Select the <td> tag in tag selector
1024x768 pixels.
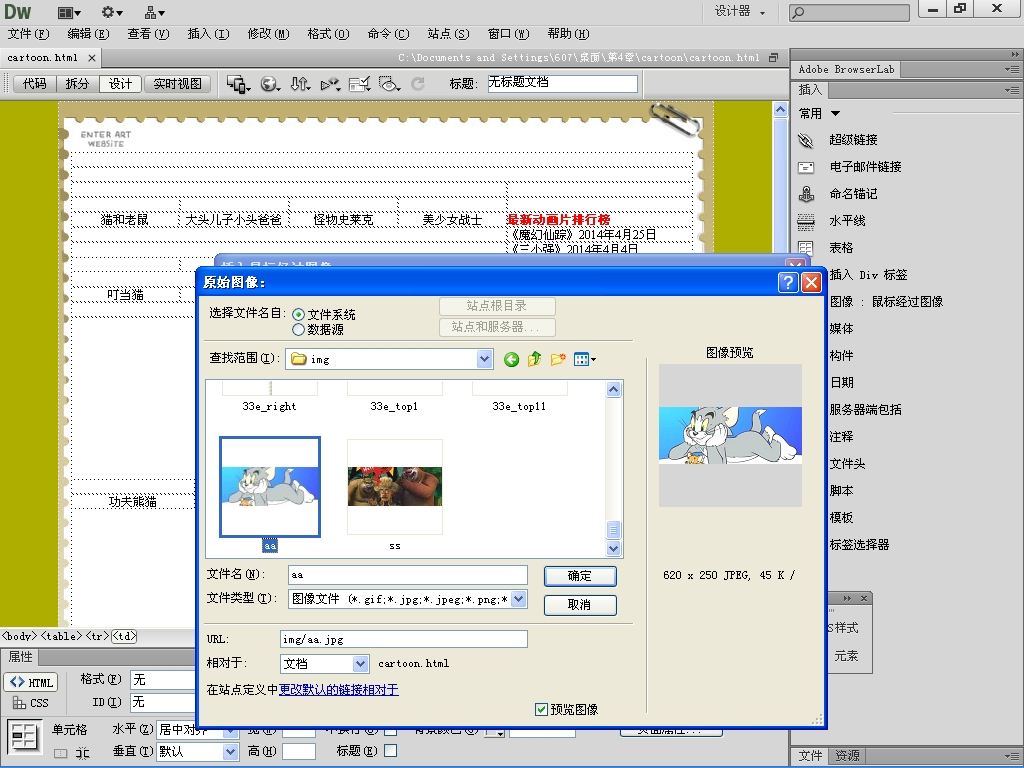(124, 635)
